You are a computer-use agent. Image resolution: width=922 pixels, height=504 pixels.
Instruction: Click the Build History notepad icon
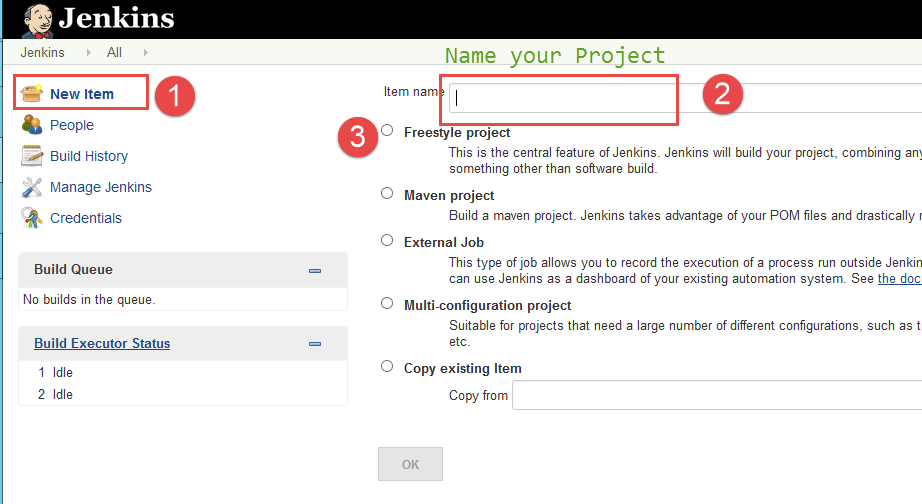(32, 156)
